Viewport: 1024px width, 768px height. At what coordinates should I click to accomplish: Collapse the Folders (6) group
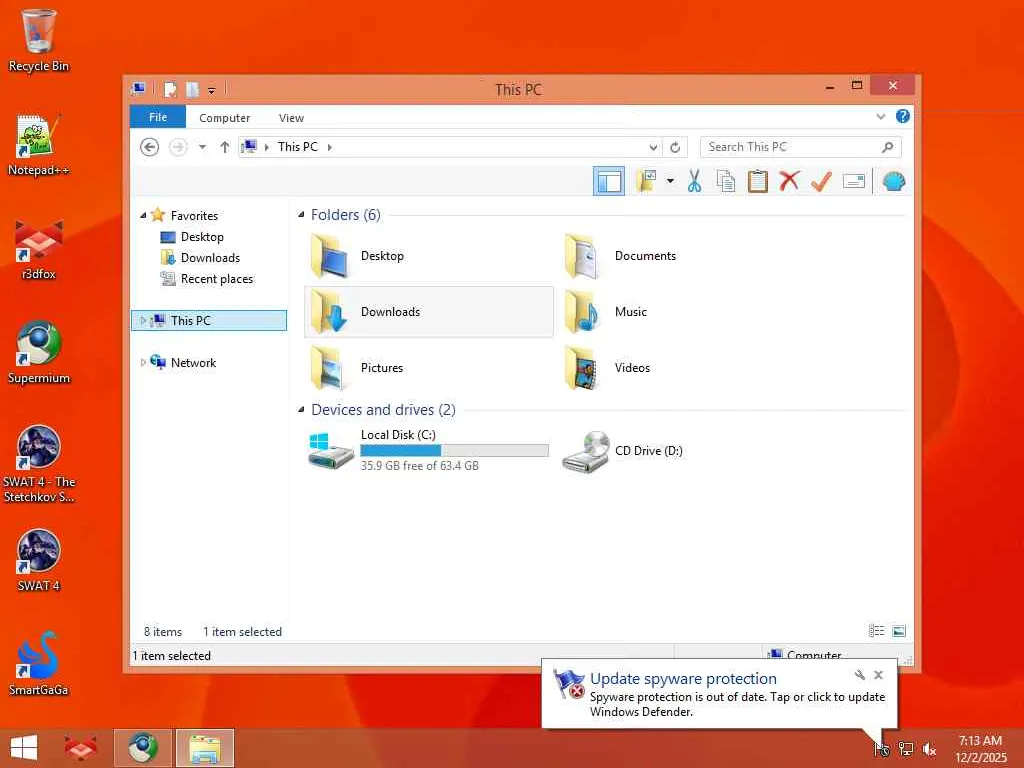pos(301,215)
